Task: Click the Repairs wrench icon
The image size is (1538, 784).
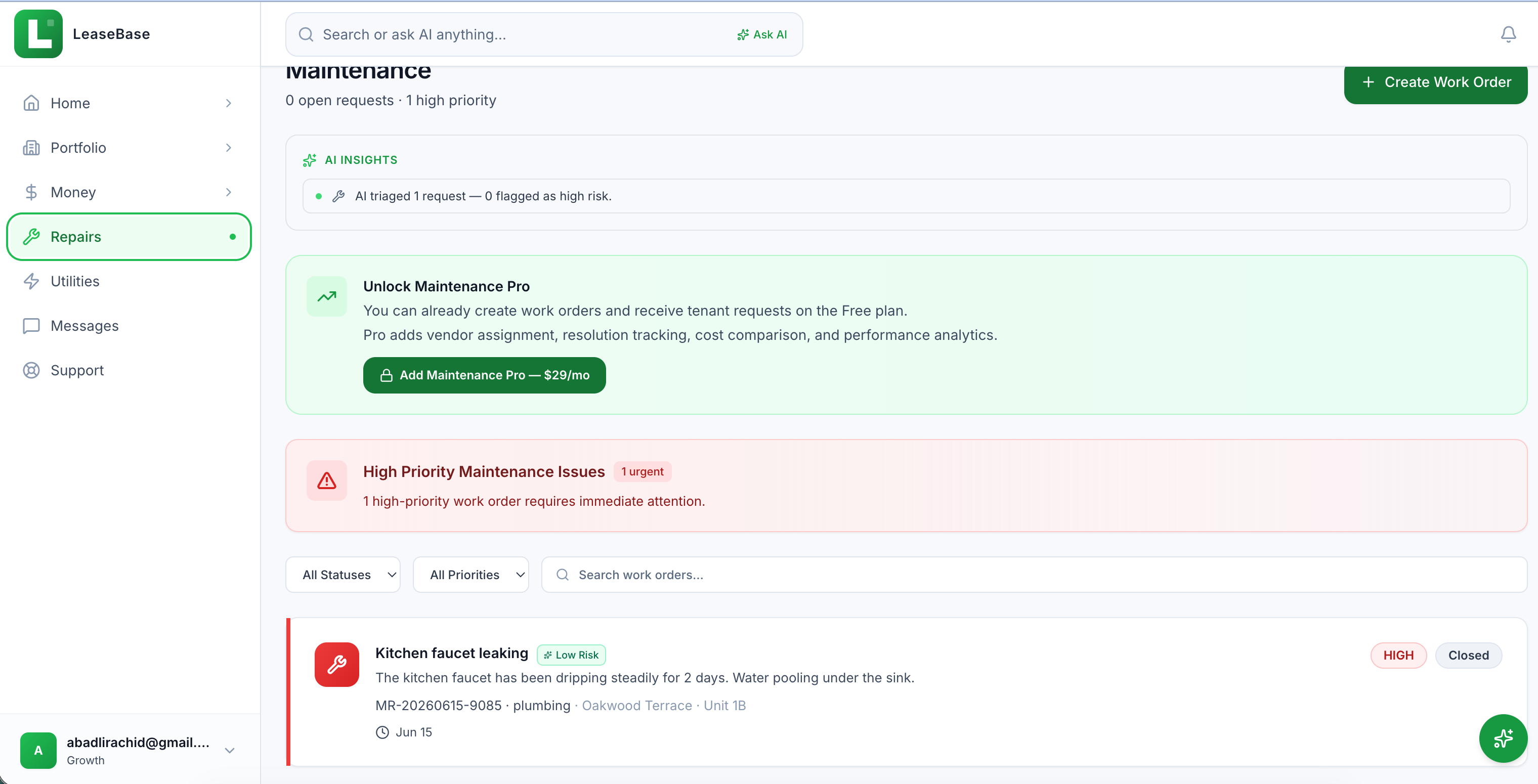Action: 31,236
